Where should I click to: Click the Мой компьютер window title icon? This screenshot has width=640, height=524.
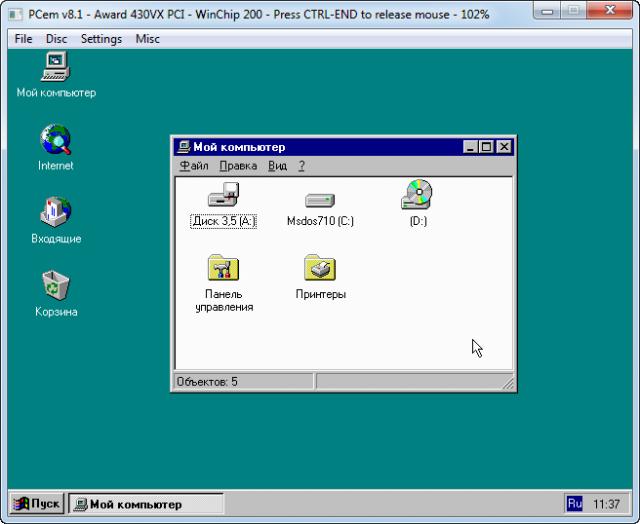pos(184,147)
